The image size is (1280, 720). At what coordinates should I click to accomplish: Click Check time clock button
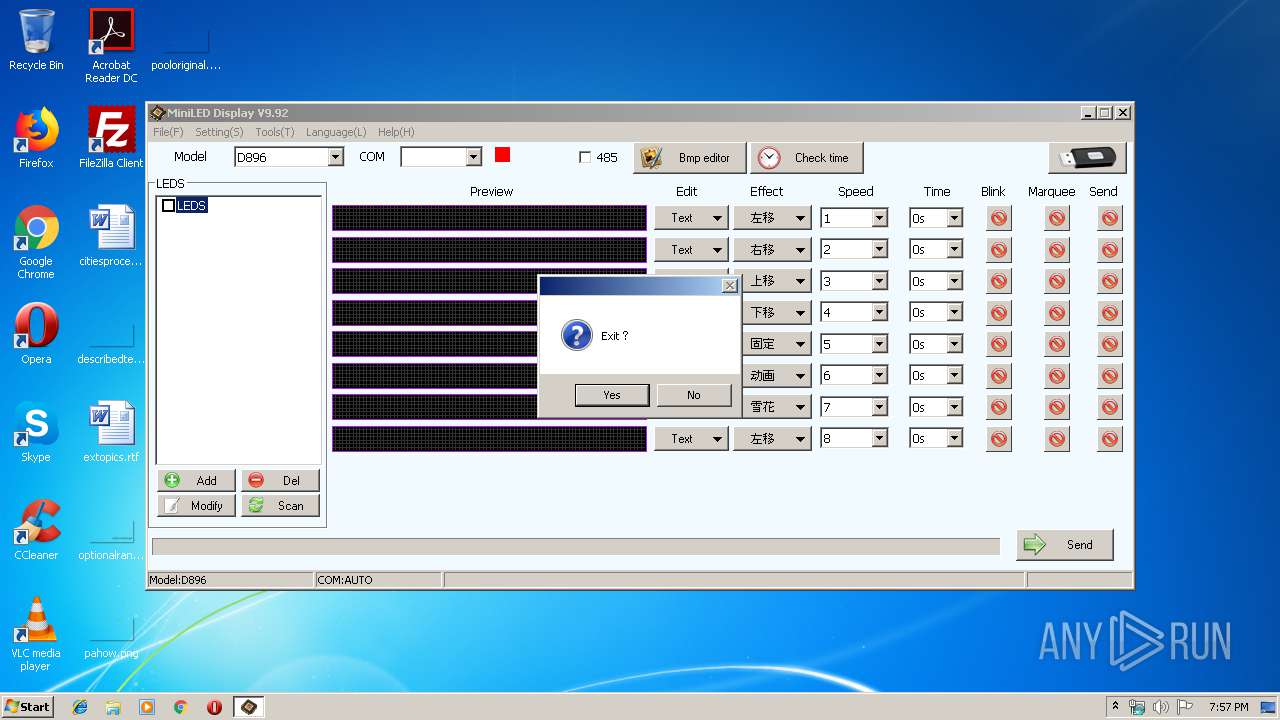click(x=807, y=158)
